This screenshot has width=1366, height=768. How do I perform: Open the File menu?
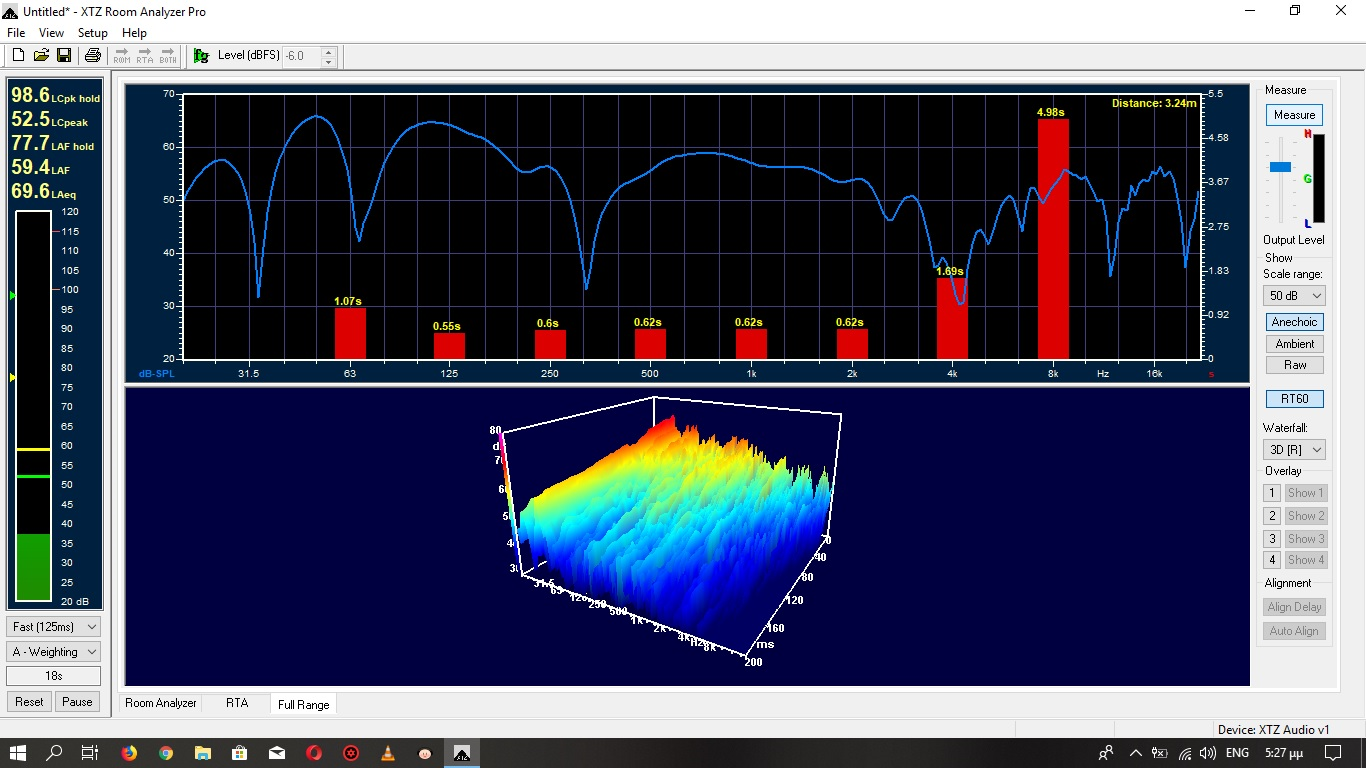pos(16,33)
